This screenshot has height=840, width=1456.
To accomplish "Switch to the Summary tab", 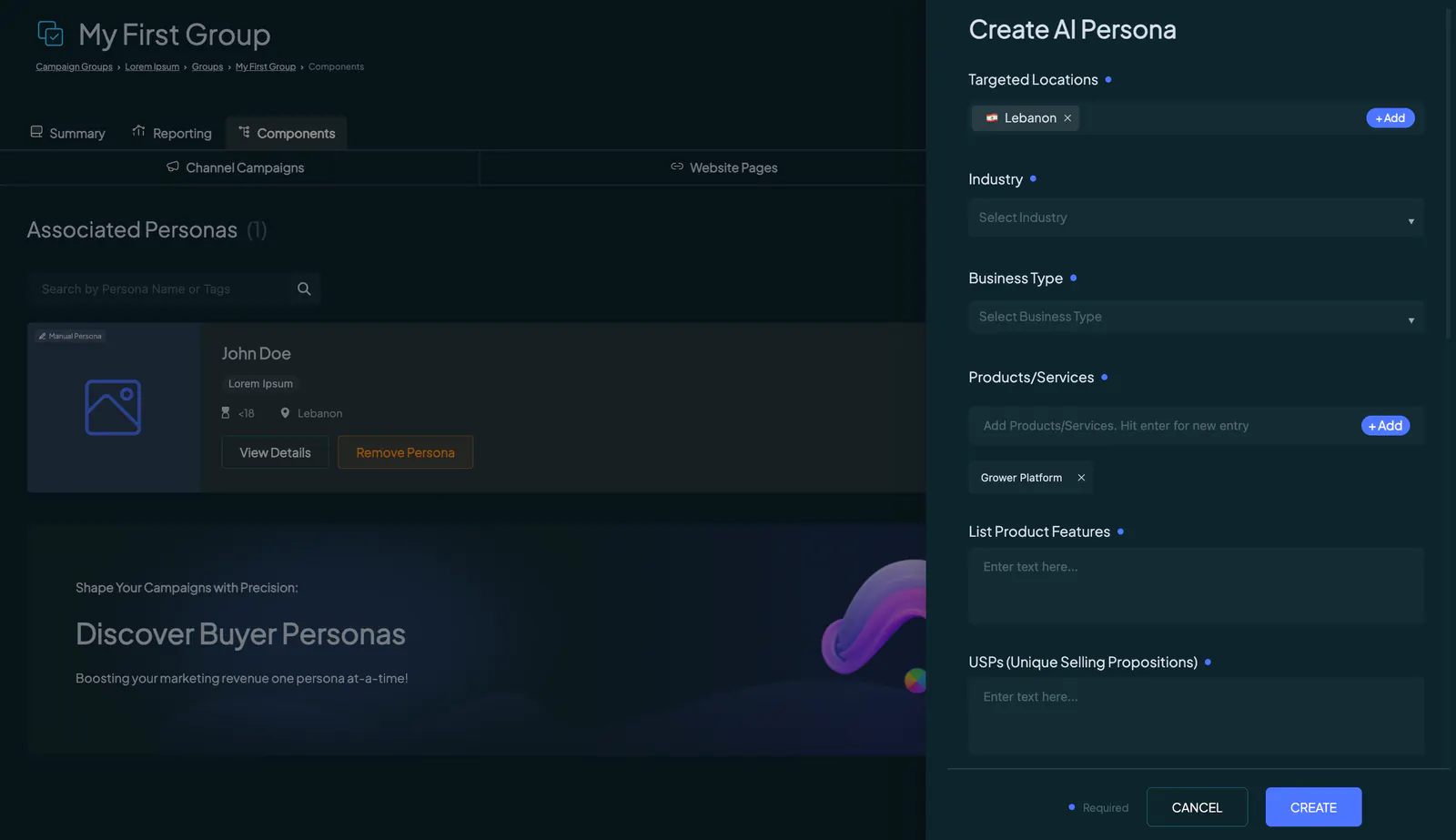I will [68, 133].
